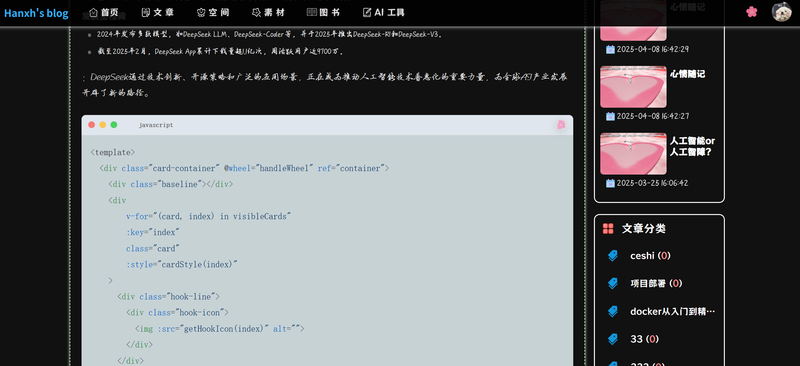Click the <img :src="getHookIcon(index)" code line
Image resolution: width=800 pixels, height=366 pixels.
point(219,329)
